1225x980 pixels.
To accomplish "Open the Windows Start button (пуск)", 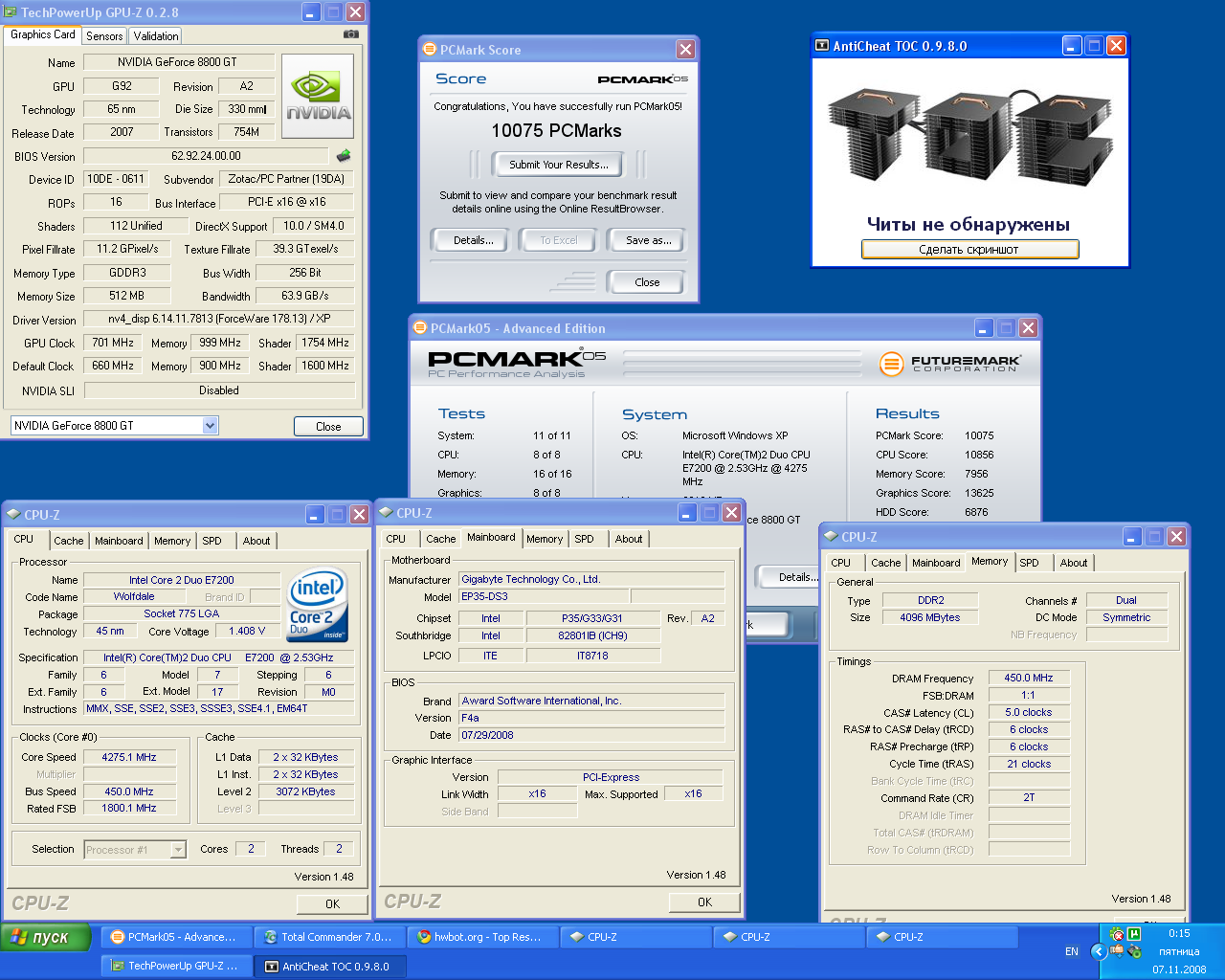I will (x=46, y=937).
